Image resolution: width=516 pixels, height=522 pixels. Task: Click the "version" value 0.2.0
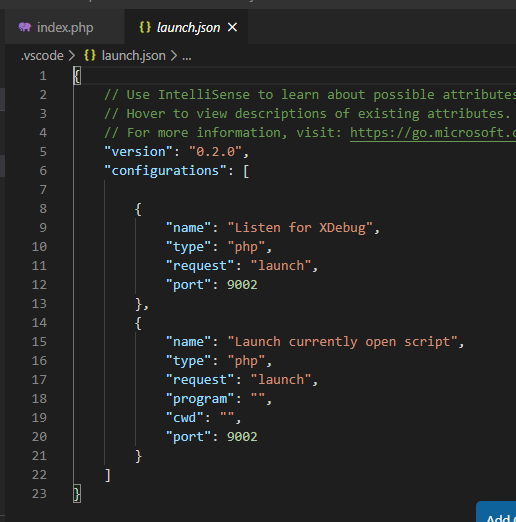pos(215,152)
